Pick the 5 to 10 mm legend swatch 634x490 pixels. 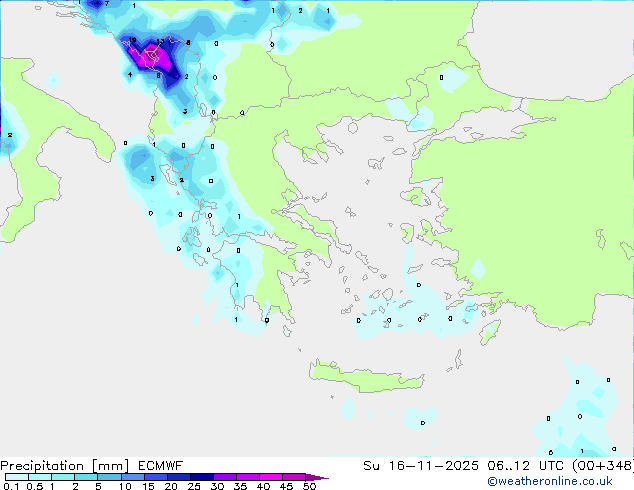(109, 477)
